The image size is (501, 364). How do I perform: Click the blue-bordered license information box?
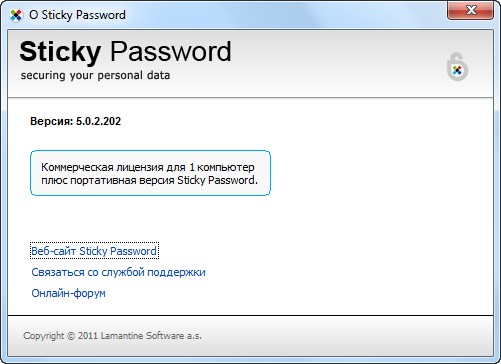pyautogui.click(x=150, y=173)
